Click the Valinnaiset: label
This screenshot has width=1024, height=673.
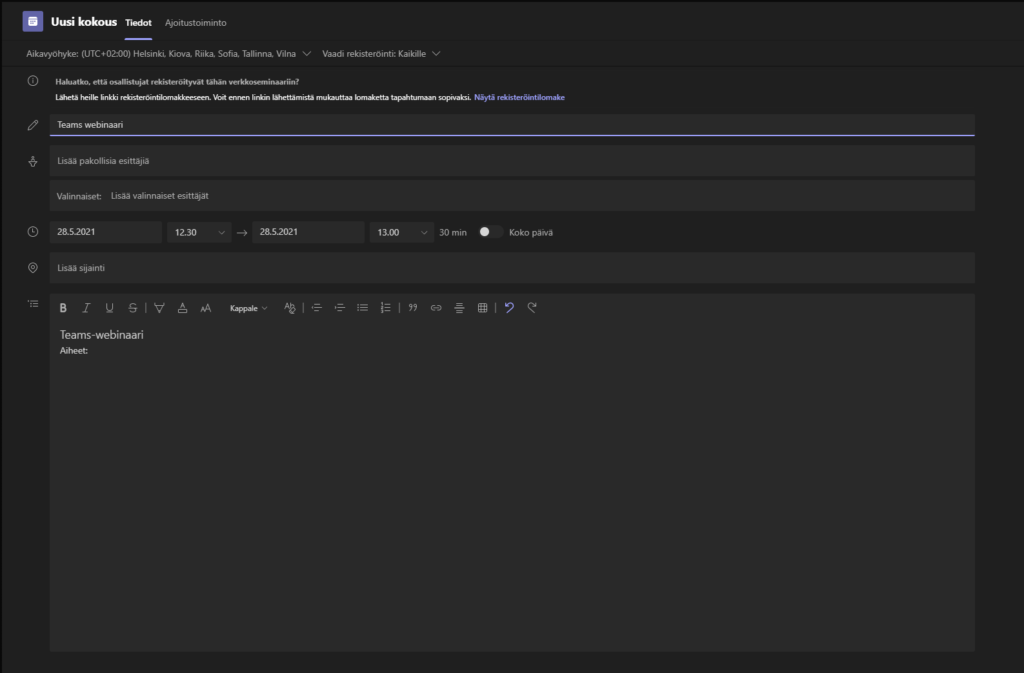coord(78,196)
